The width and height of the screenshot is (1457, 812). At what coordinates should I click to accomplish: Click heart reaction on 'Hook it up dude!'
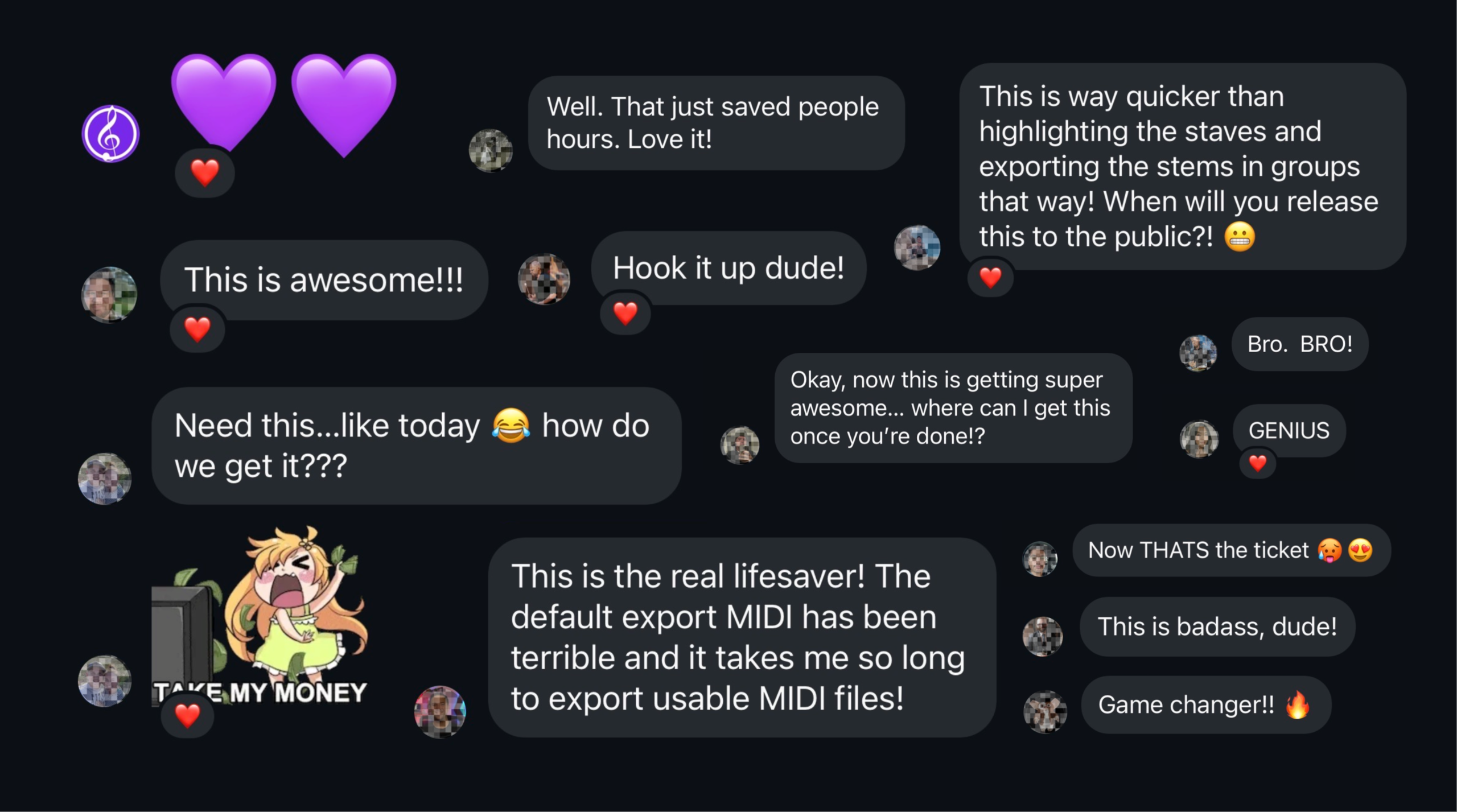click(625, 313)
